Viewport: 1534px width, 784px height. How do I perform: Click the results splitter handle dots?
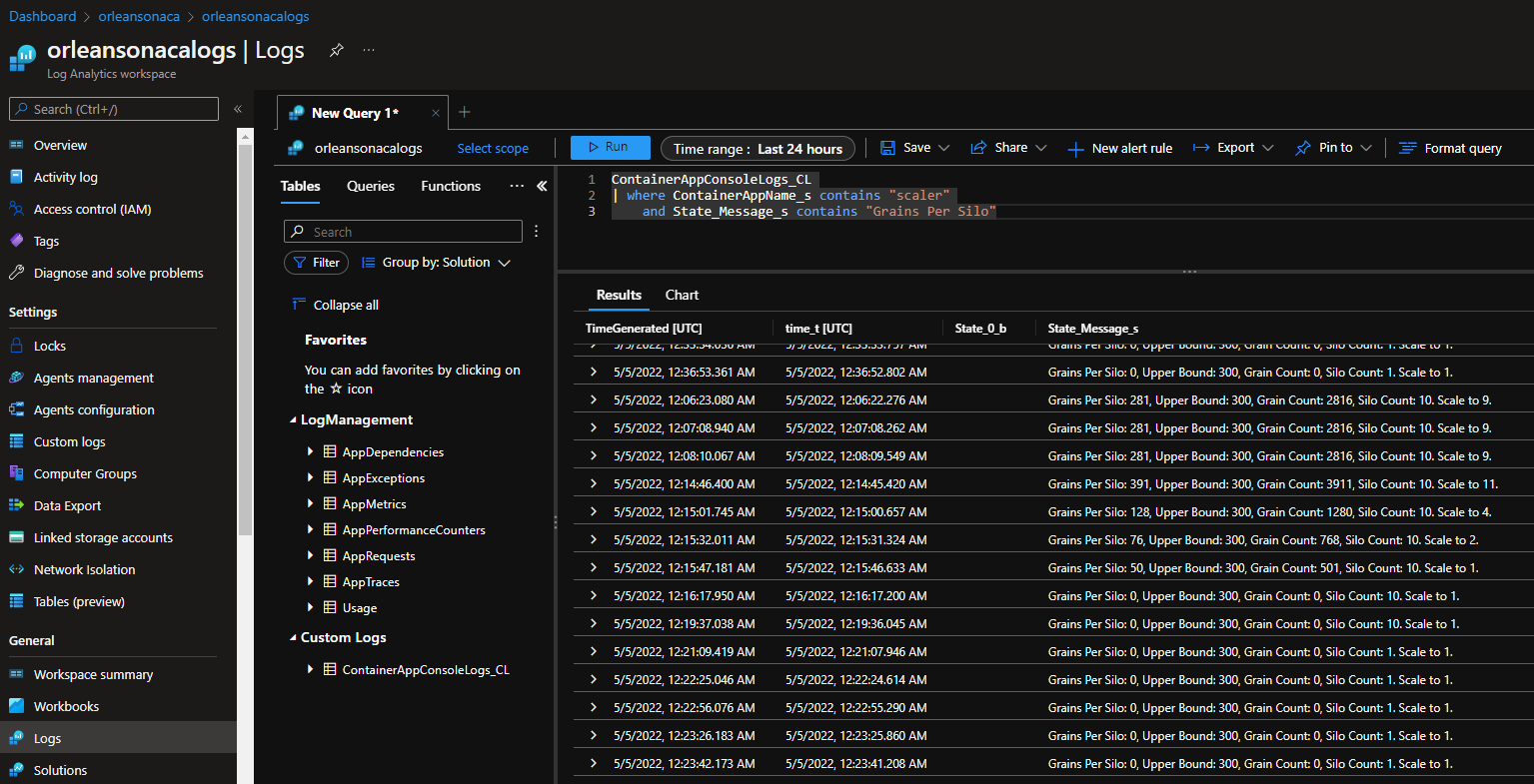pyautogui.click(x=1189, y=272)
